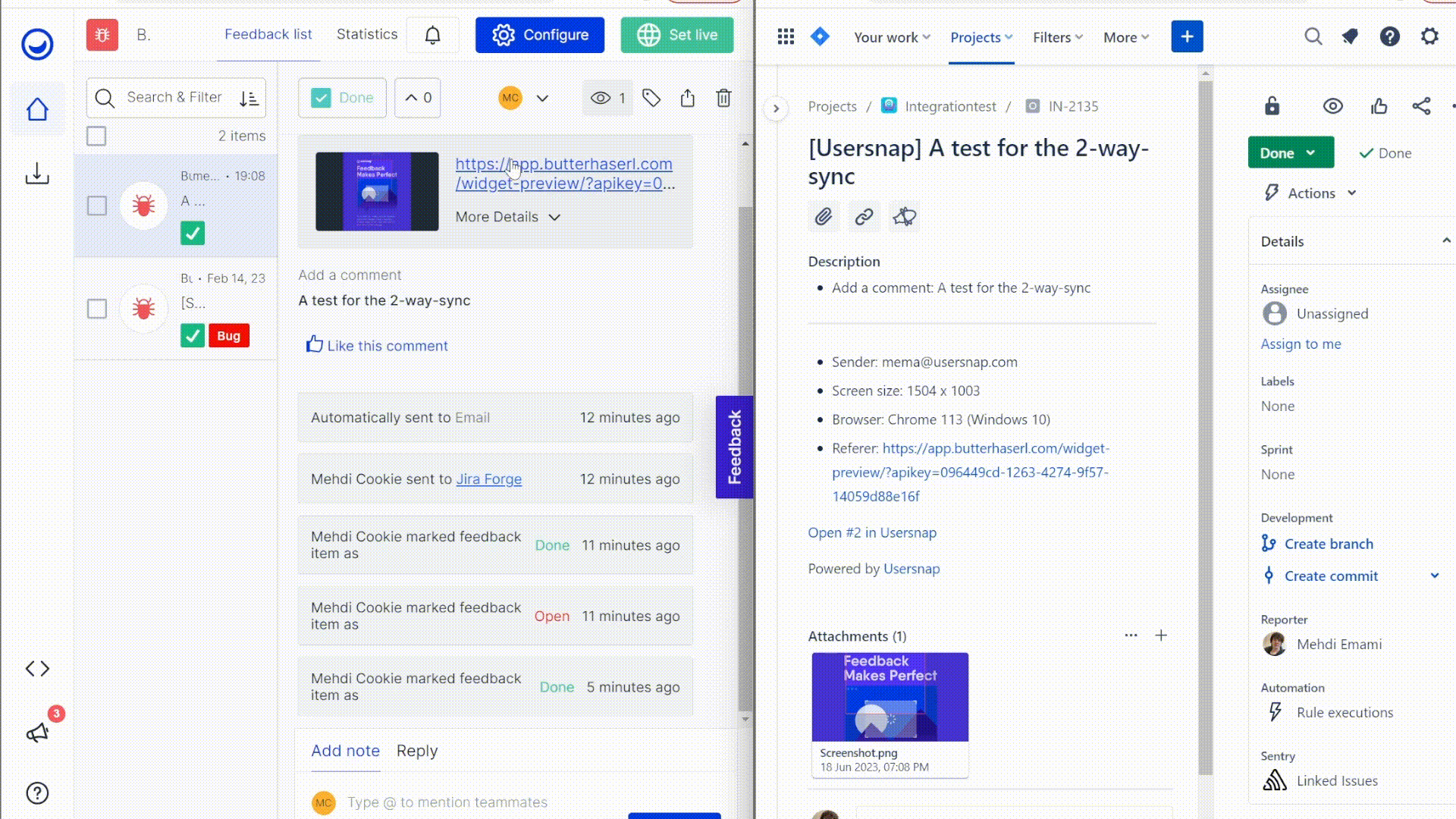Collapse the Details panel
Viewport: 1456px width, 819px height.
coord(1445,240)
